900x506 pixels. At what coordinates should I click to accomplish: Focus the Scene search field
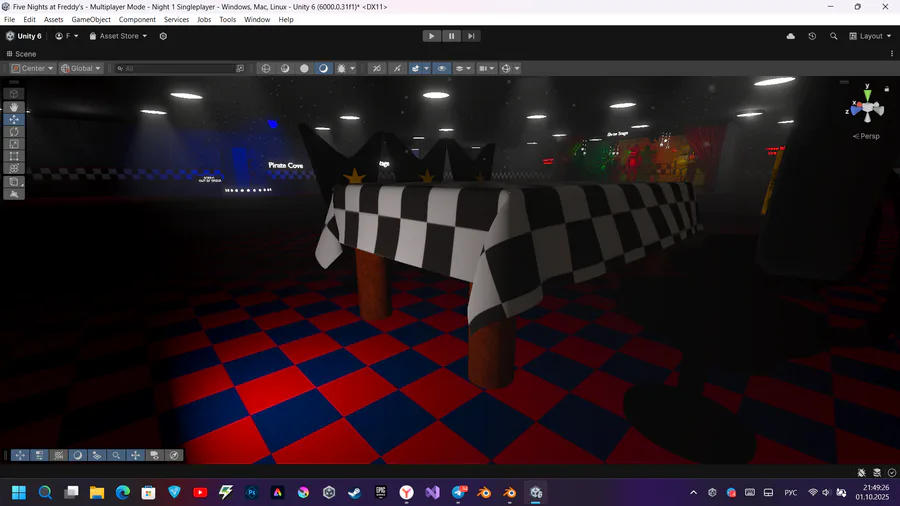tap(179, 68)
